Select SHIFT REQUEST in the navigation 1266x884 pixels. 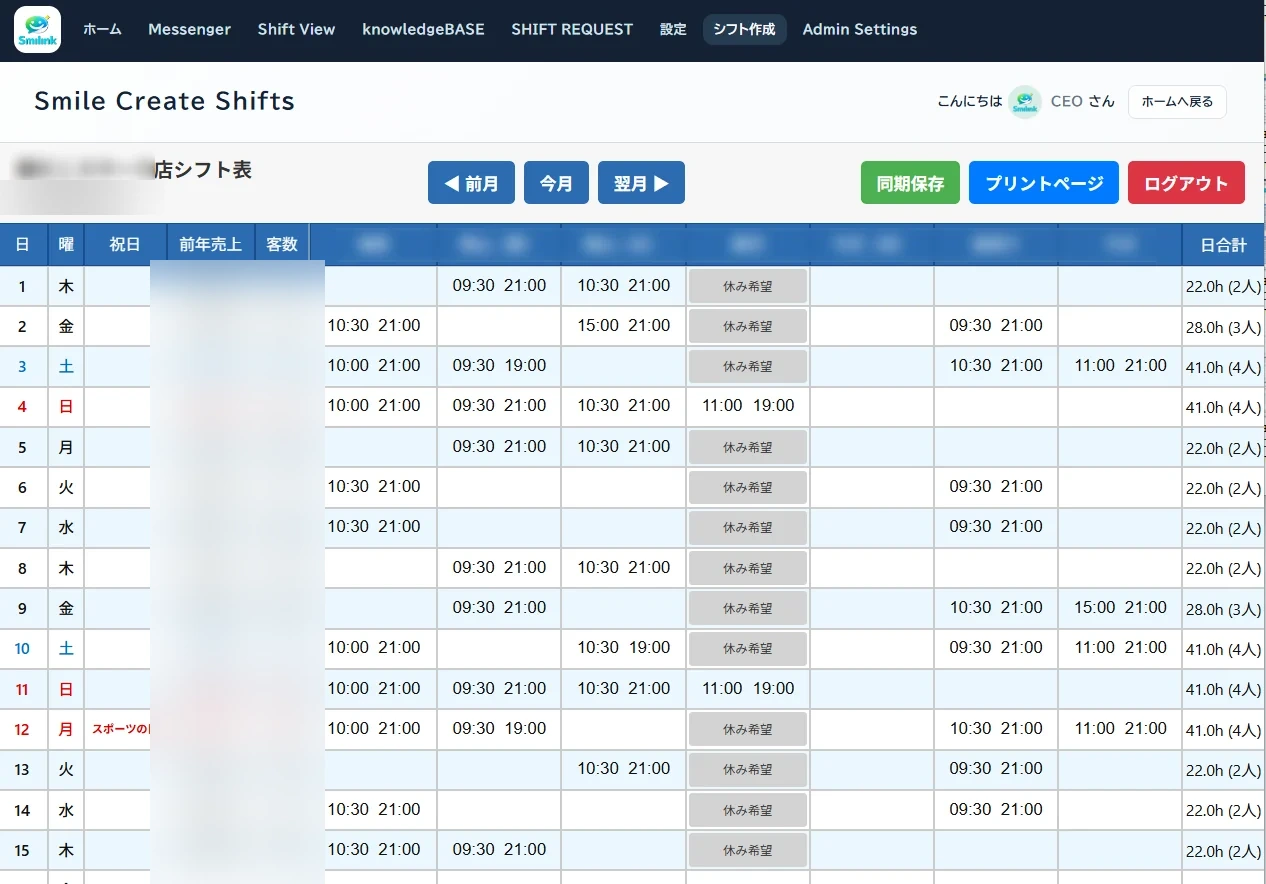572,30
